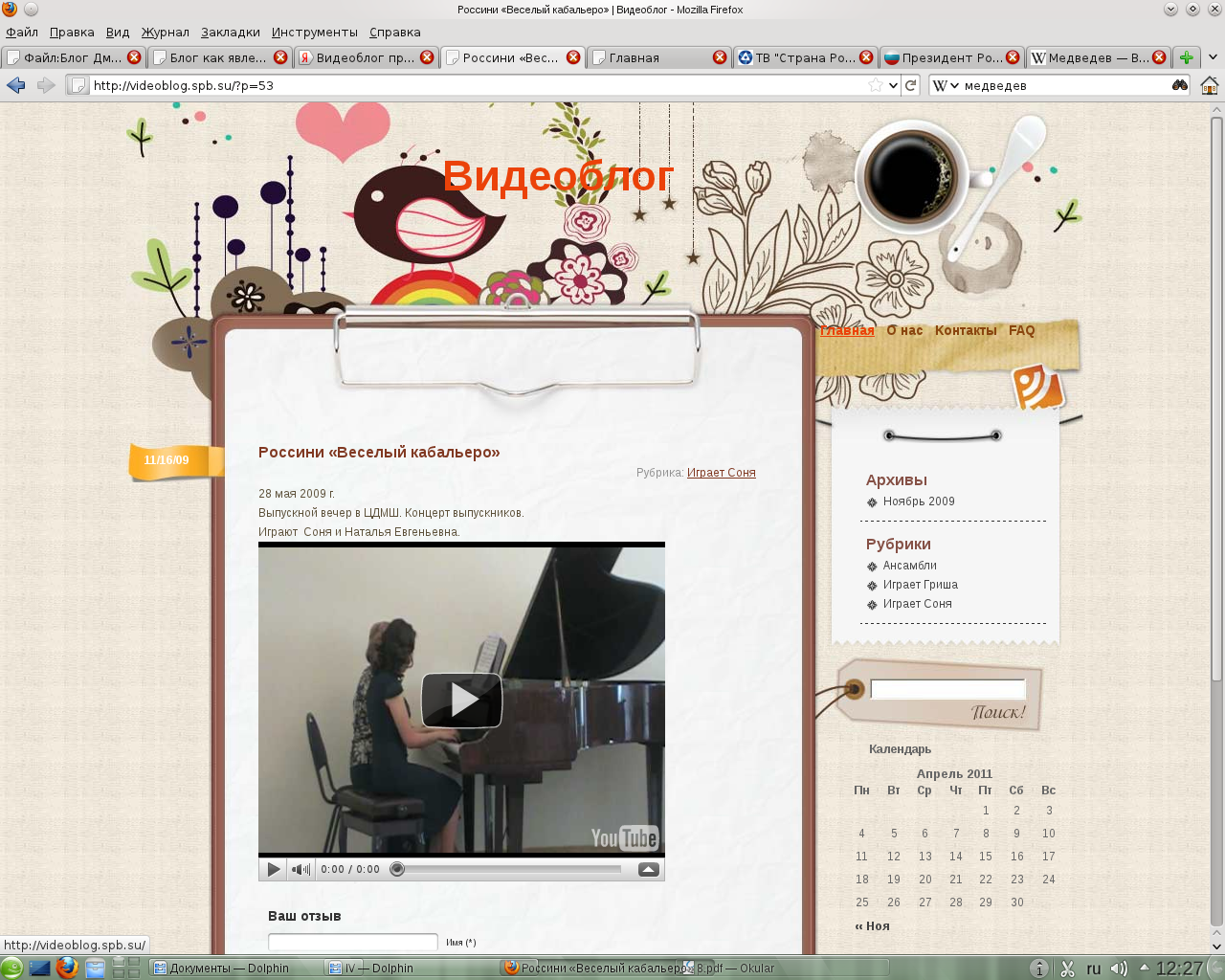Toggle mute on the video player

click(x=301, y=869)
